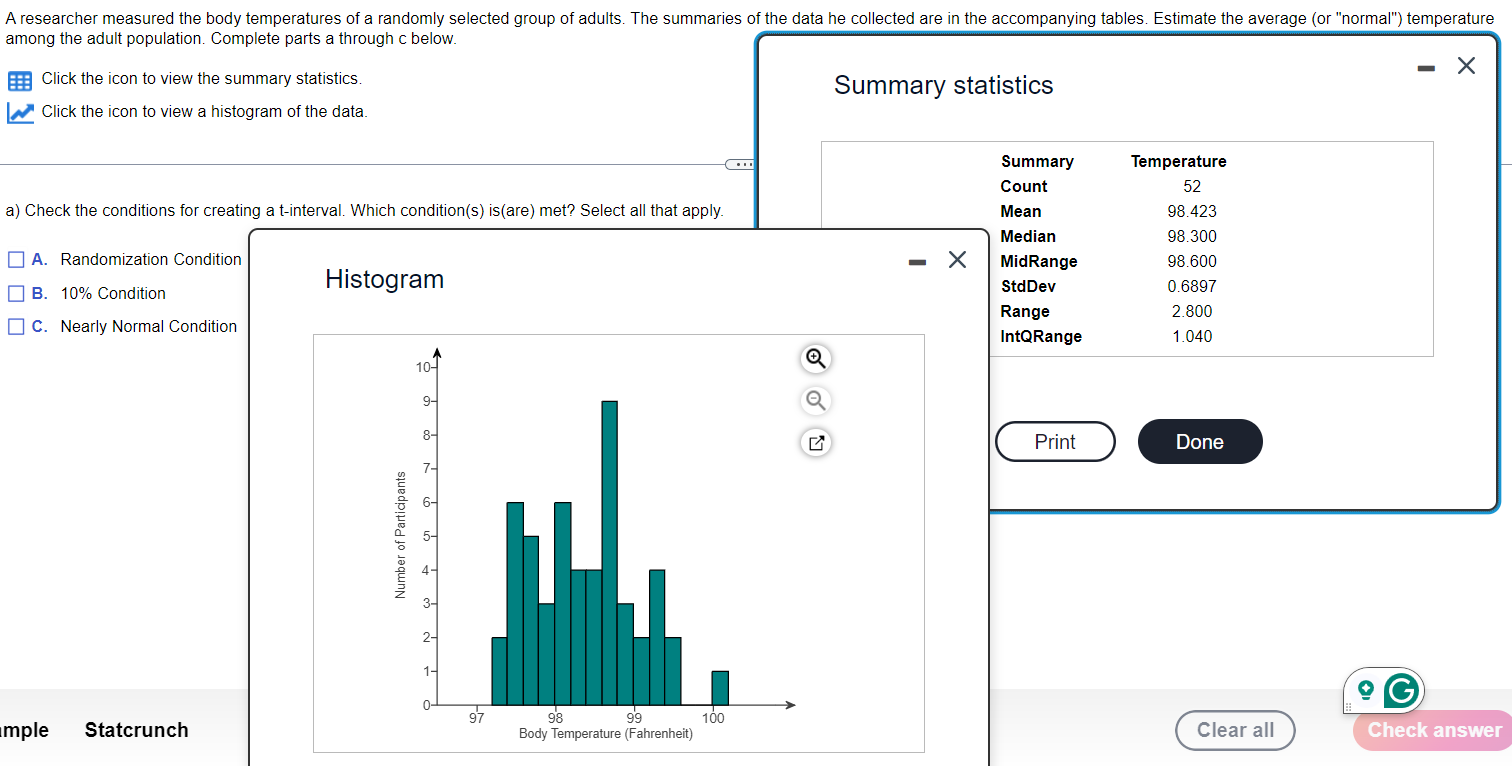Open the Statcrunch link
The image size is (1512, 766).
click(136, 730)
